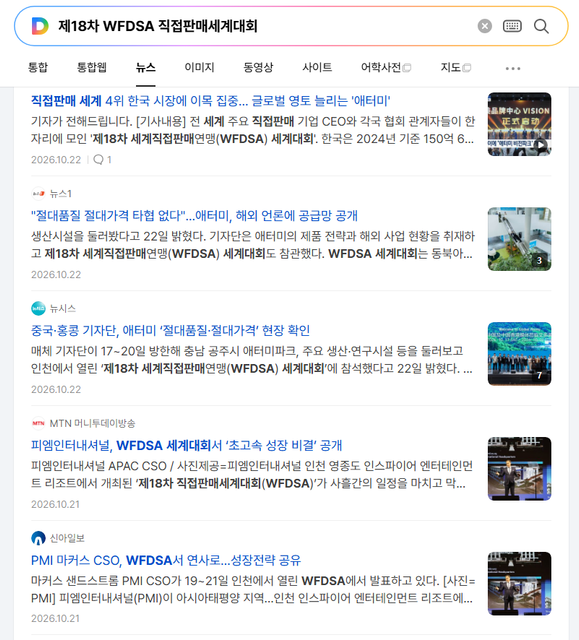The image size is (579, 640).
Task: Click the magnifying glass search icon
Action: [541, 26]
